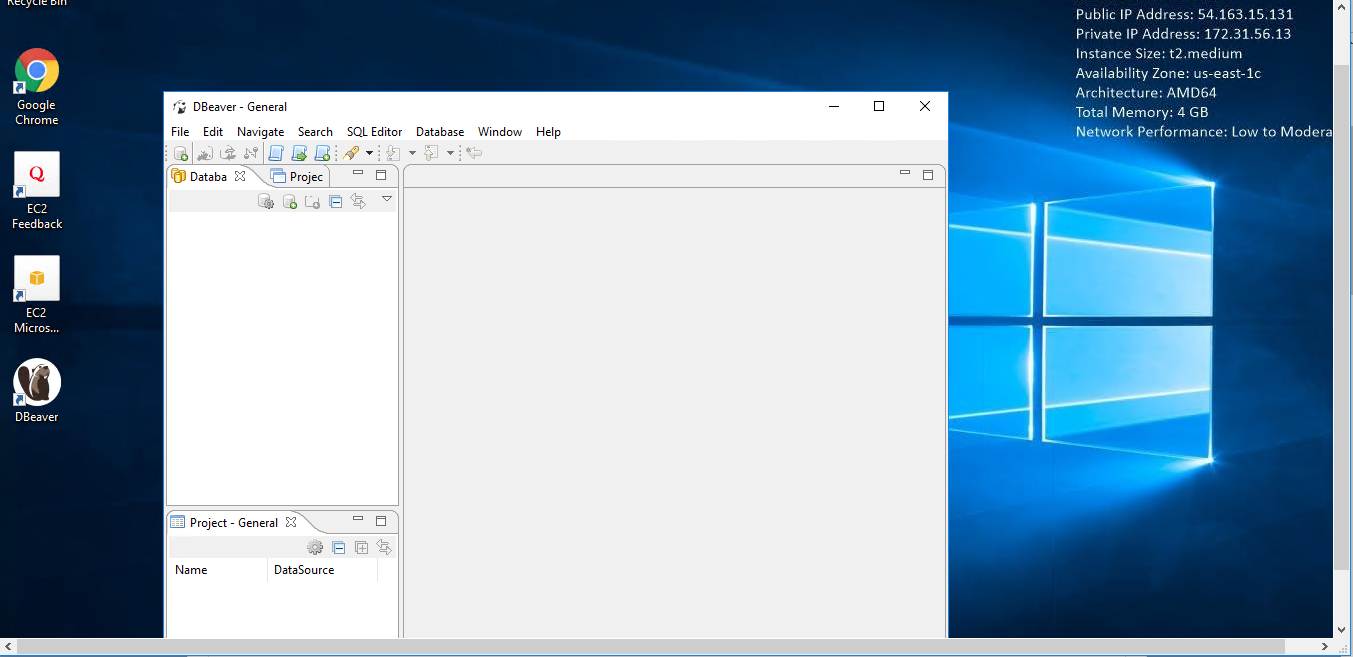Click new database icon in Navigator toolbar

tap(290, 202)
